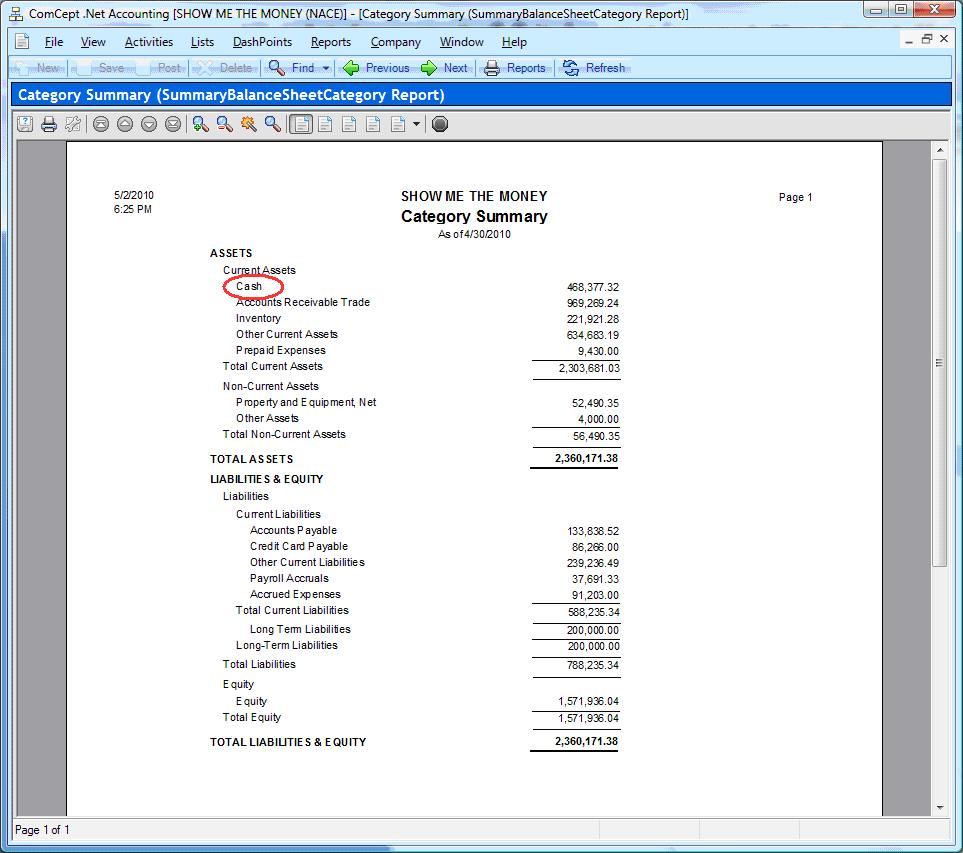
Task: Click the vertical scrollbar down arrow
Action: 940,806
